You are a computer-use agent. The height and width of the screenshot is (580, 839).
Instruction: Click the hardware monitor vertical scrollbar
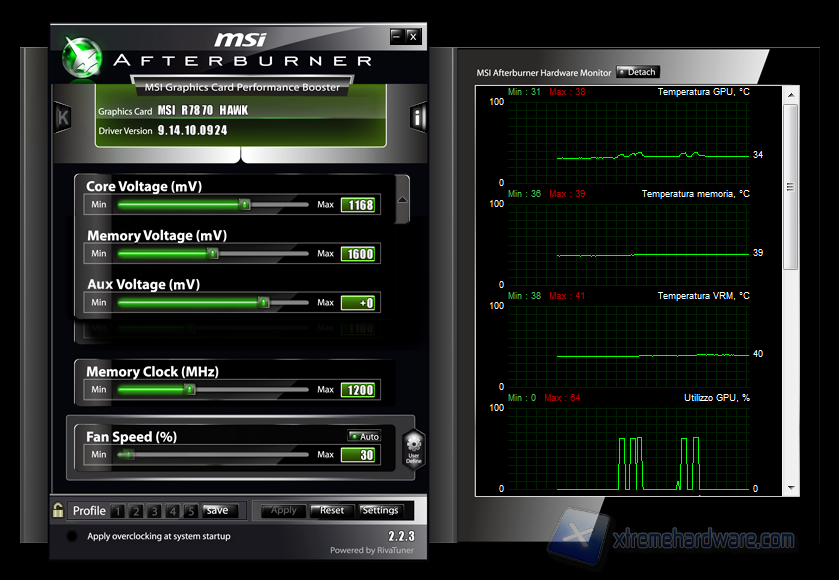point(790,186)
